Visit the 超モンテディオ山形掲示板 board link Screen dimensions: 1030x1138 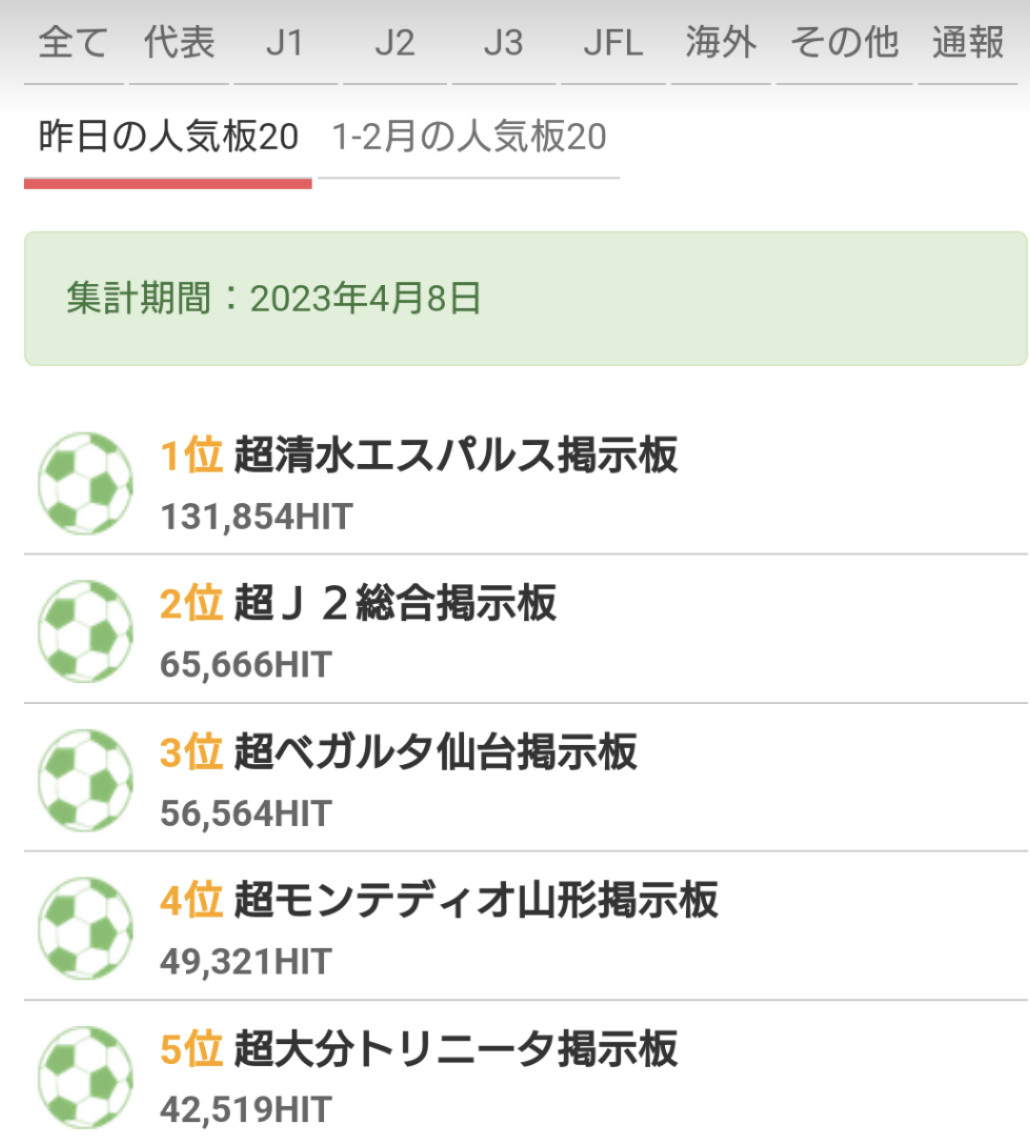476,900
